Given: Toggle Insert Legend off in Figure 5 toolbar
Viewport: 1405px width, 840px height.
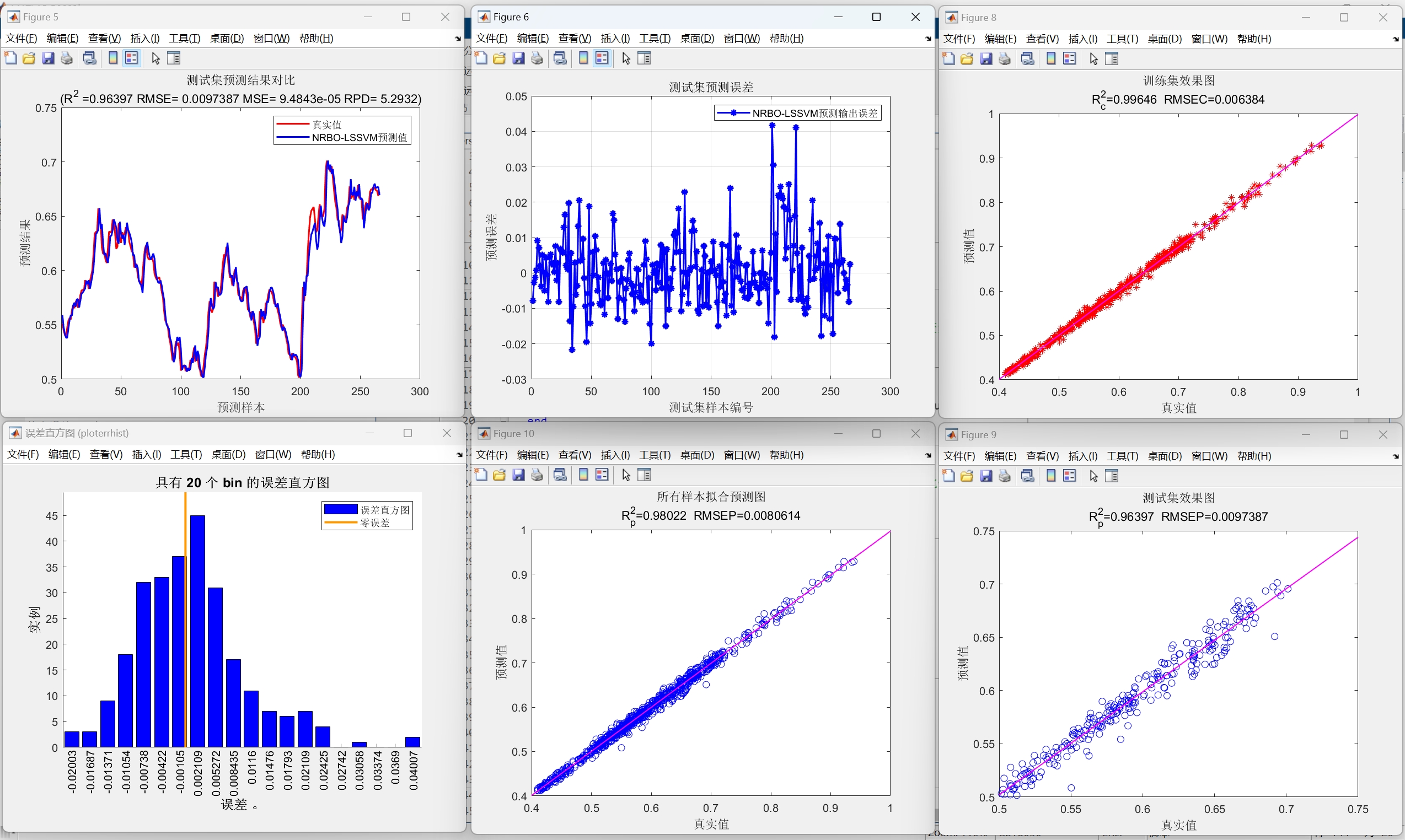Looking at the screenshot, I should [x=131, y=58].
